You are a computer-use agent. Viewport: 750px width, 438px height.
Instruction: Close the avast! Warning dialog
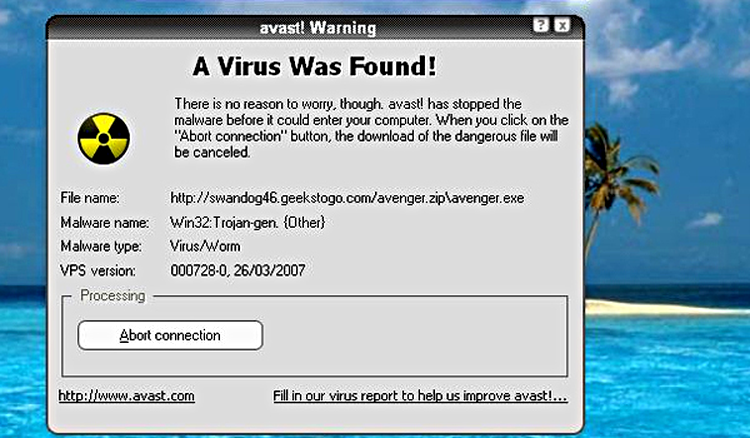pos(562,25)
